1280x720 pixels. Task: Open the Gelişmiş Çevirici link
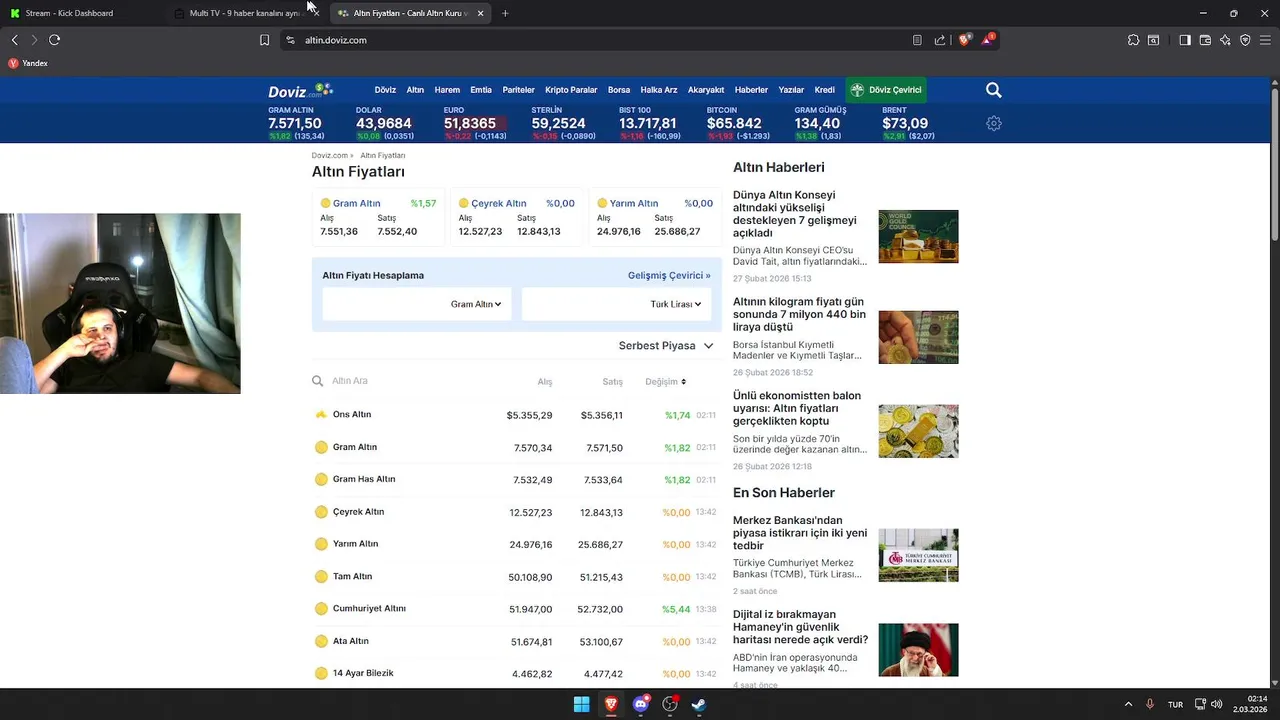(x=669, y=276)
